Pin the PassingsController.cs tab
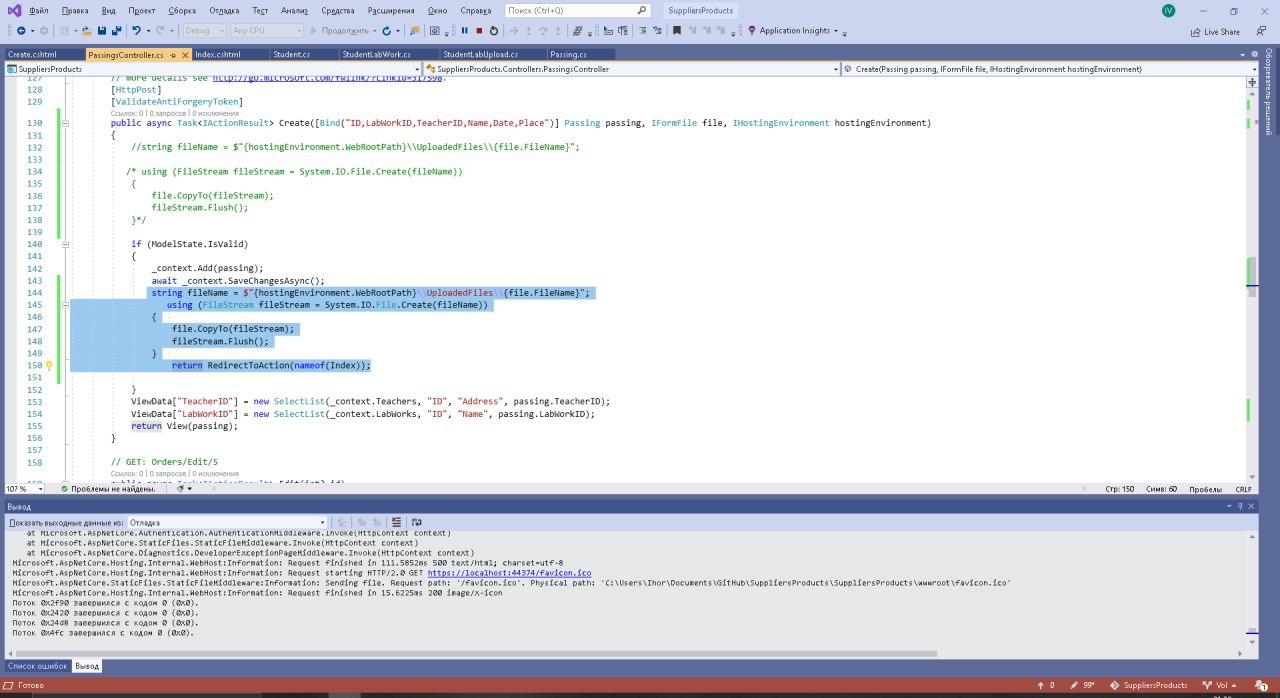This screenshot has height=698, width=1280. click(173, 55)
